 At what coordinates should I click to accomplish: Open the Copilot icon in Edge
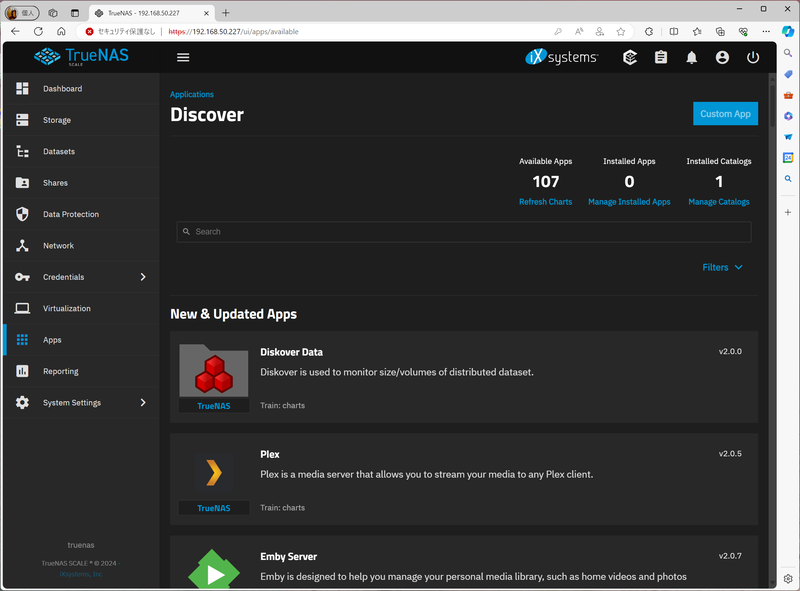(x=788, y=32)
